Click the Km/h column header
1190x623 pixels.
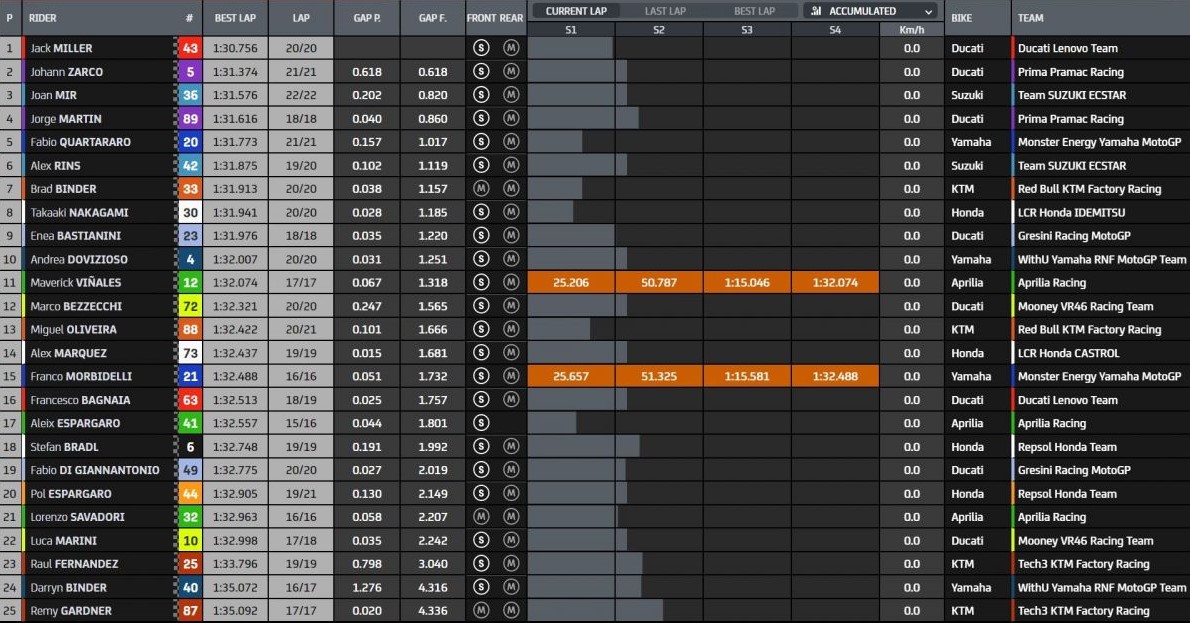(x=911, y=30)
